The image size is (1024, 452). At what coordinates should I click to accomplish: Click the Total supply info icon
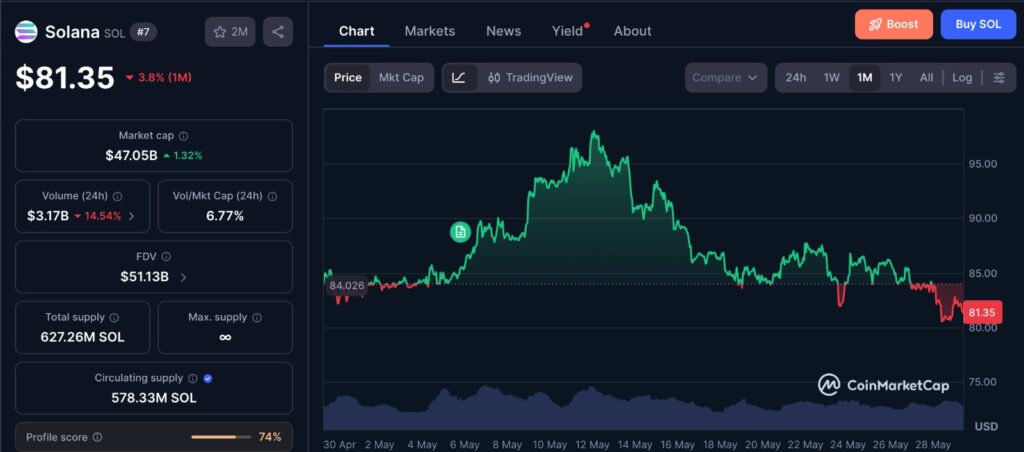click(x=114, y=317)
